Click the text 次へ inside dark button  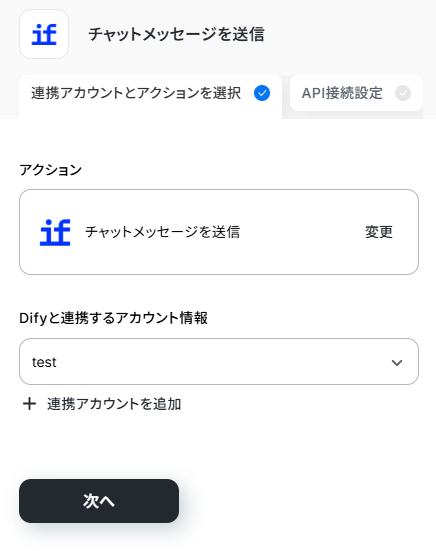coord(99,501)
